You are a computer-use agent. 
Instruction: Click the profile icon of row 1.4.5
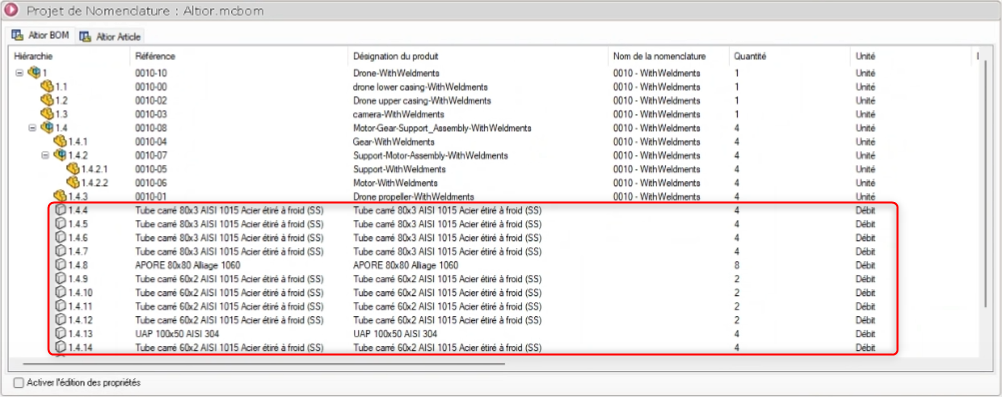[61, 224]
